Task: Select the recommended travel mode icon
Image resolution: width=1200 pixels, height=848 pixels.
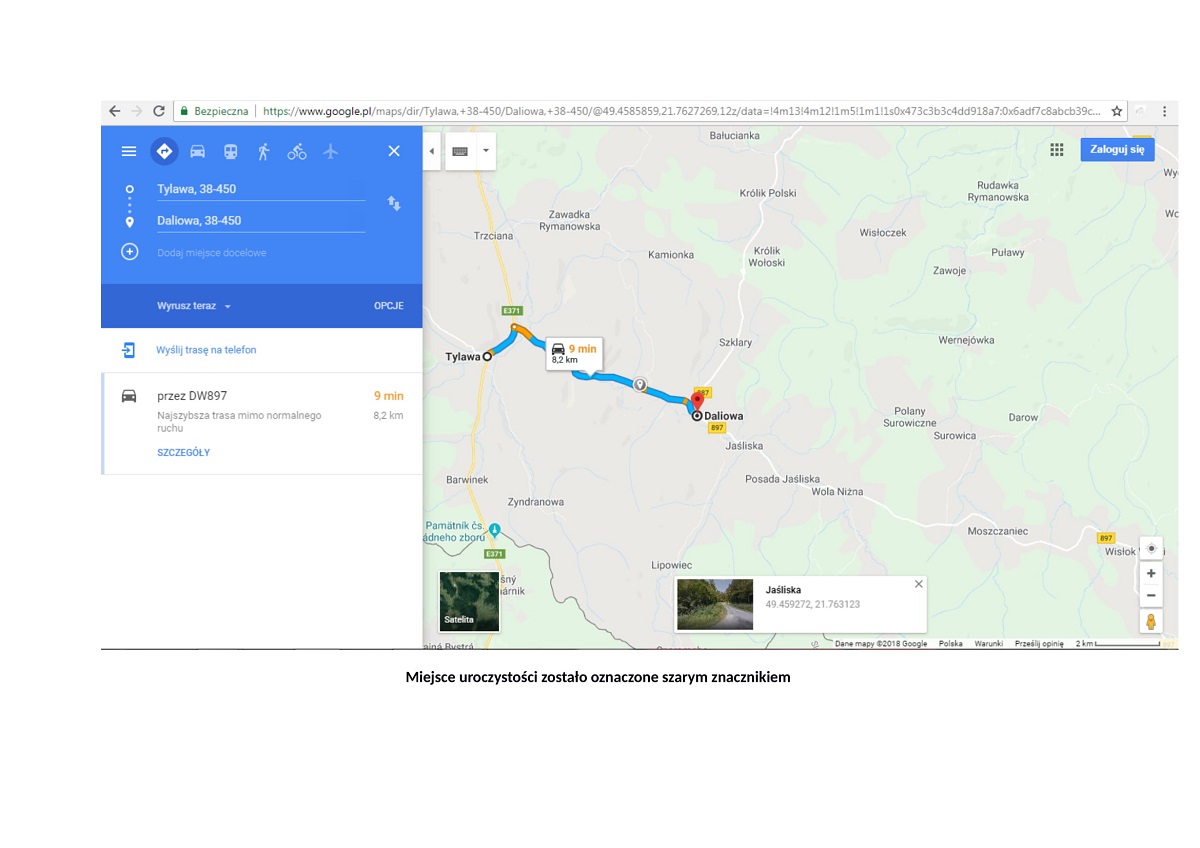Action: click(164, 151)
